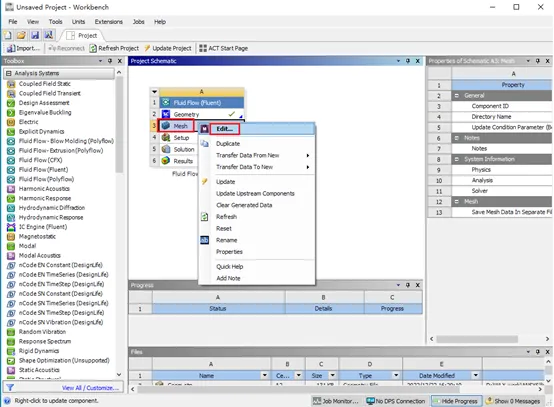
Task: Select the Setup cell in schematic
Action: tap(179, 138)
